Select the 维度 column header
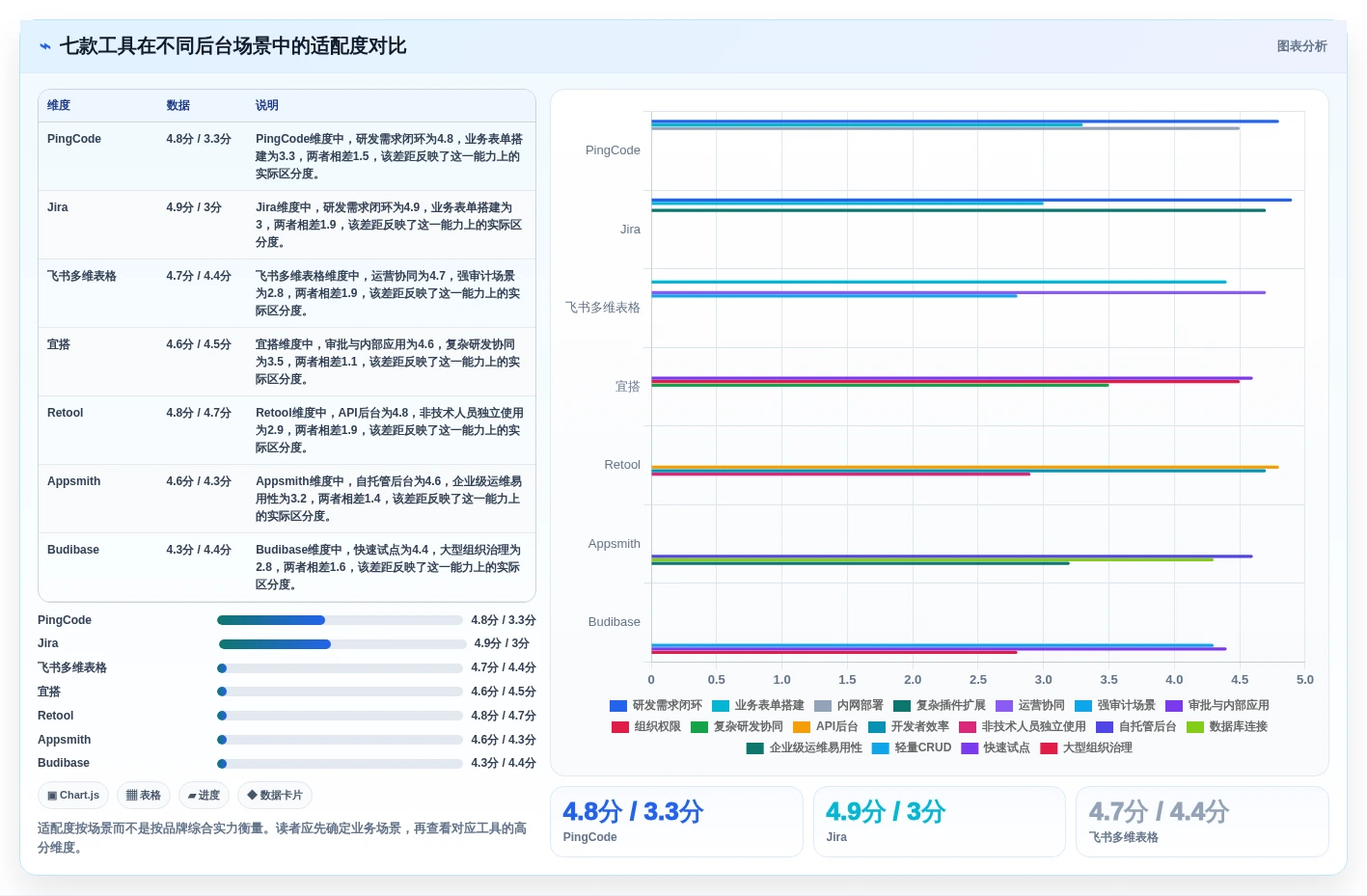Screen dimensions: 1367x896 (x=59, y=105)
